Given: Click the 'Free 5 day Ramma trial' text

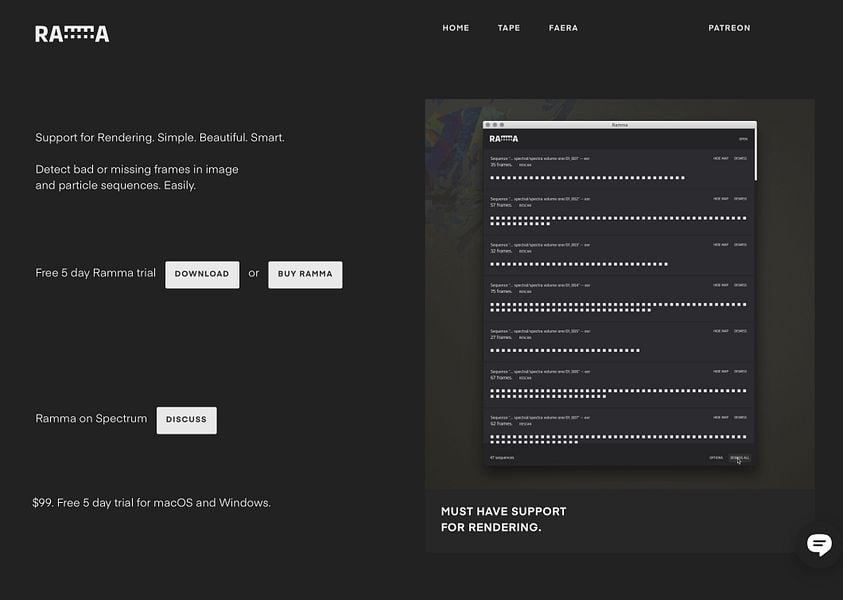Looking at the screenshot, I should click(x=95, y=273).
